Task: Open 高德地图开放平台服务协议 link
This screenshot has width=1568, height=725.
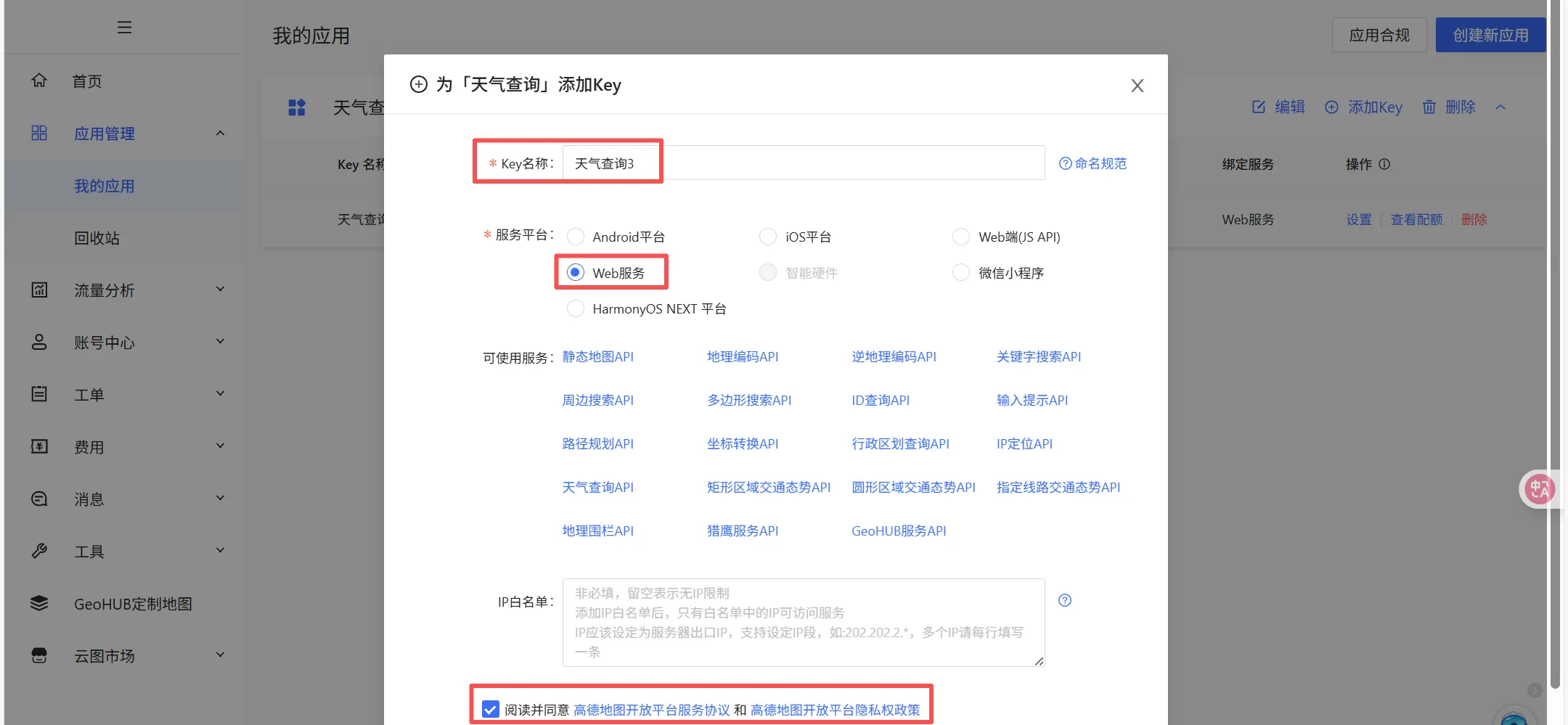Action: (651, 709)
